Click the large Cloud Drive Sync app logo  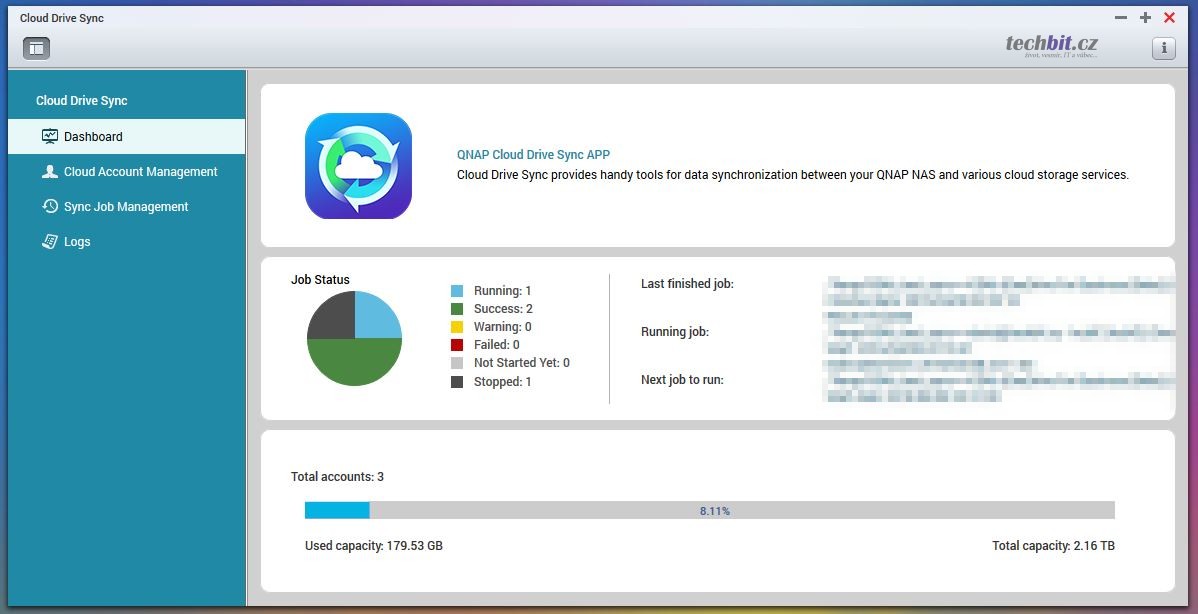click(358, 166)
